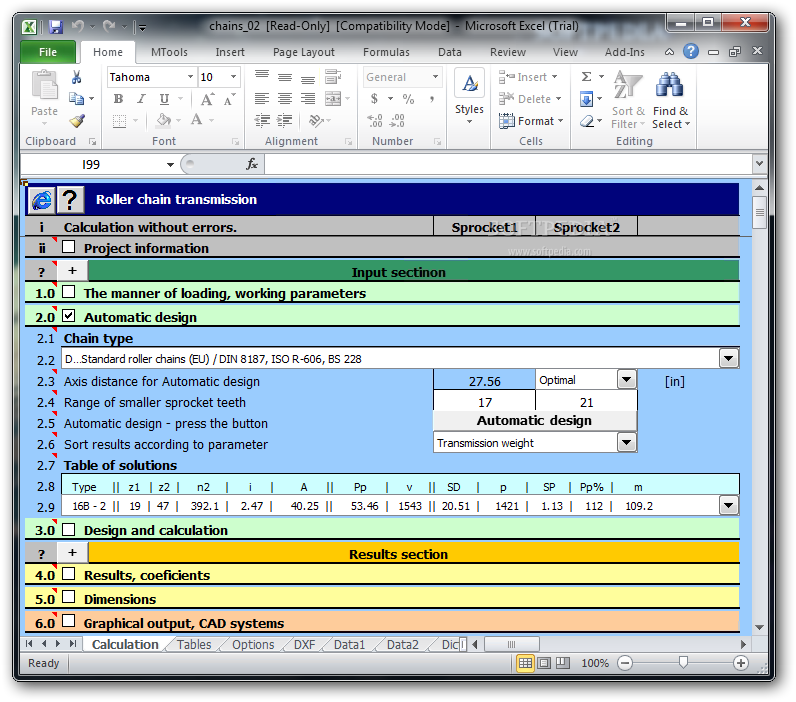The width and height of the screenshot is (796, 702).
Task: Open the chain type standard dropdown
Action: point(728,358)
